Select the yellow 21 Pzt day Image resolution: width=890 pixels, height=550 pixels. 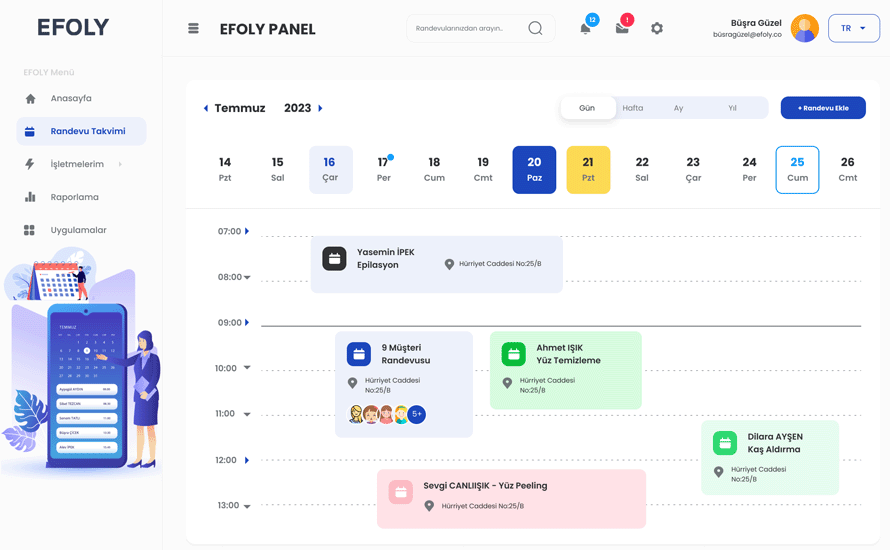pyautogui.click(x=588, y=169)
